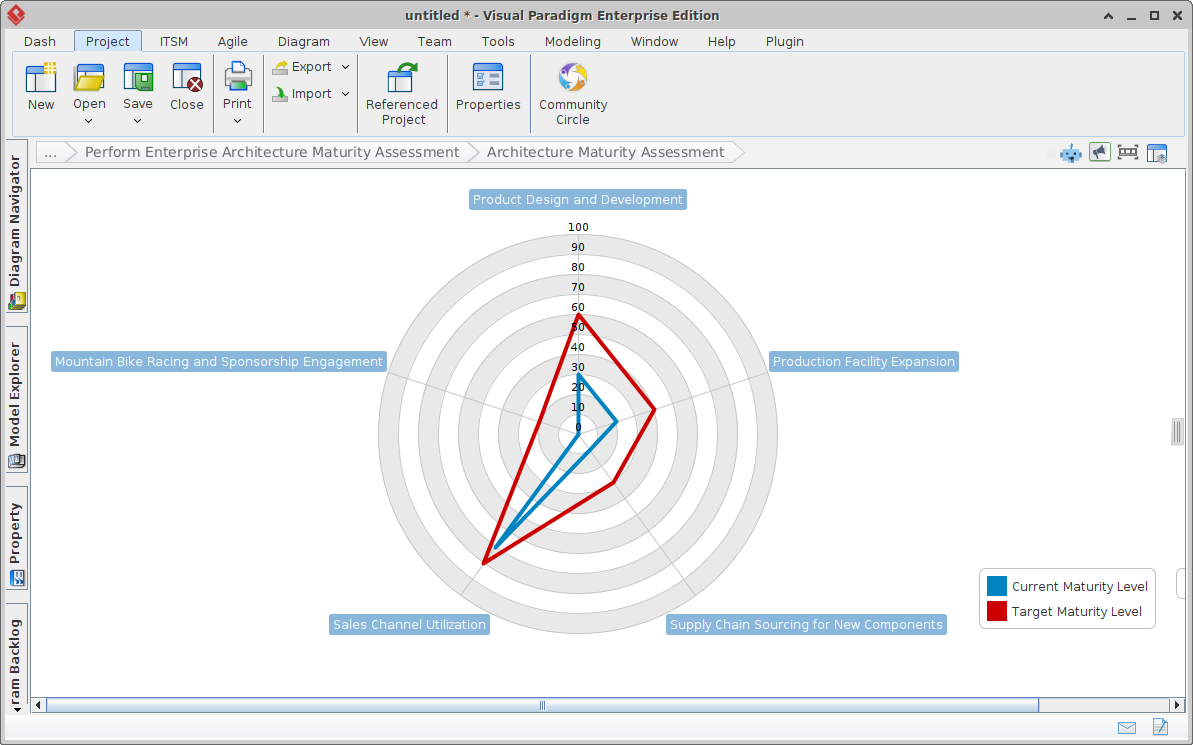
Task: Click the Close project icon
Action: (x=186, y=78)
